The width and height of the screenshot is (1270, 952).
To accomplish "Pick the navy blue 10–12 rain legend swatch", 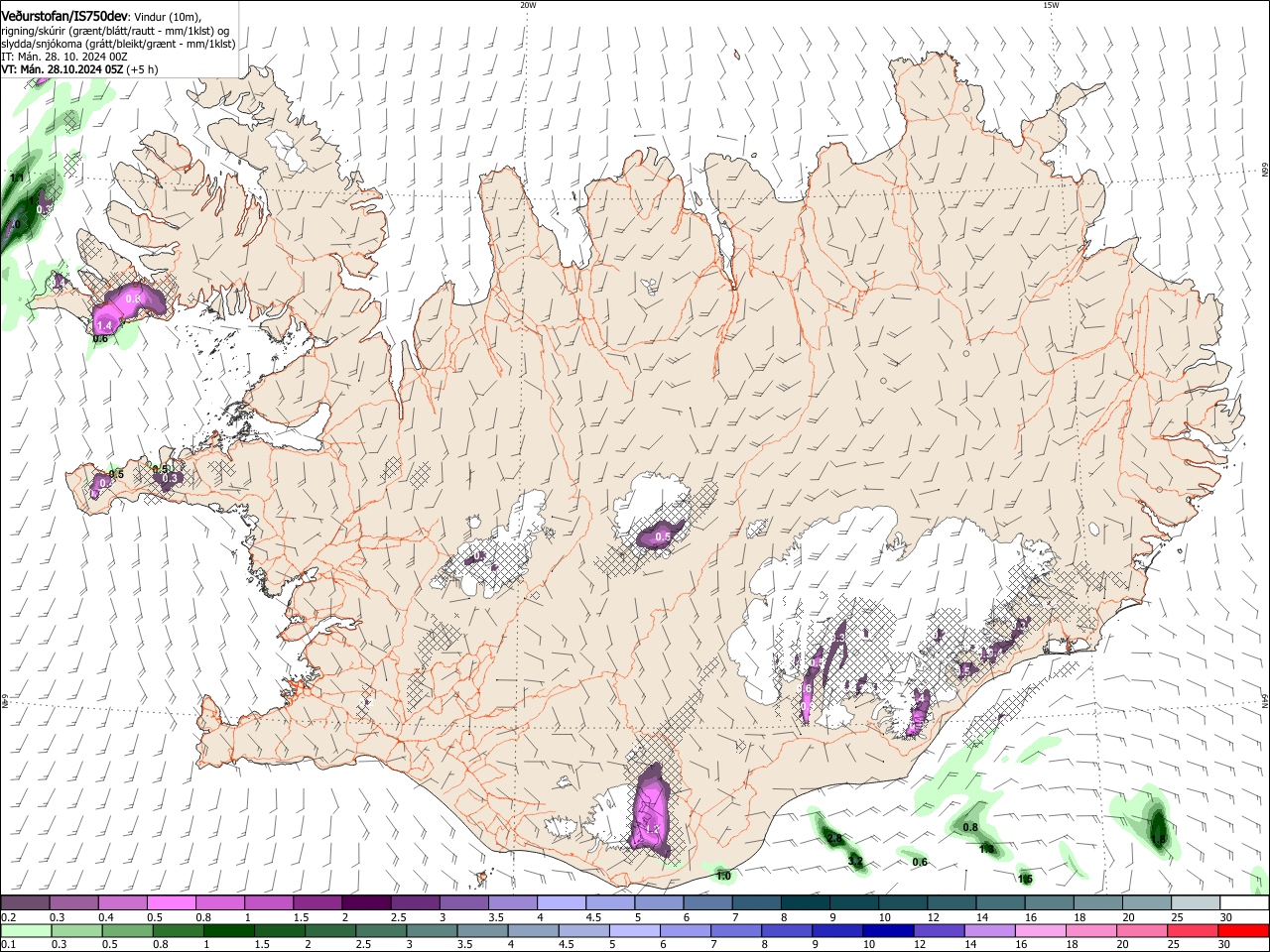I will point(889,930).
